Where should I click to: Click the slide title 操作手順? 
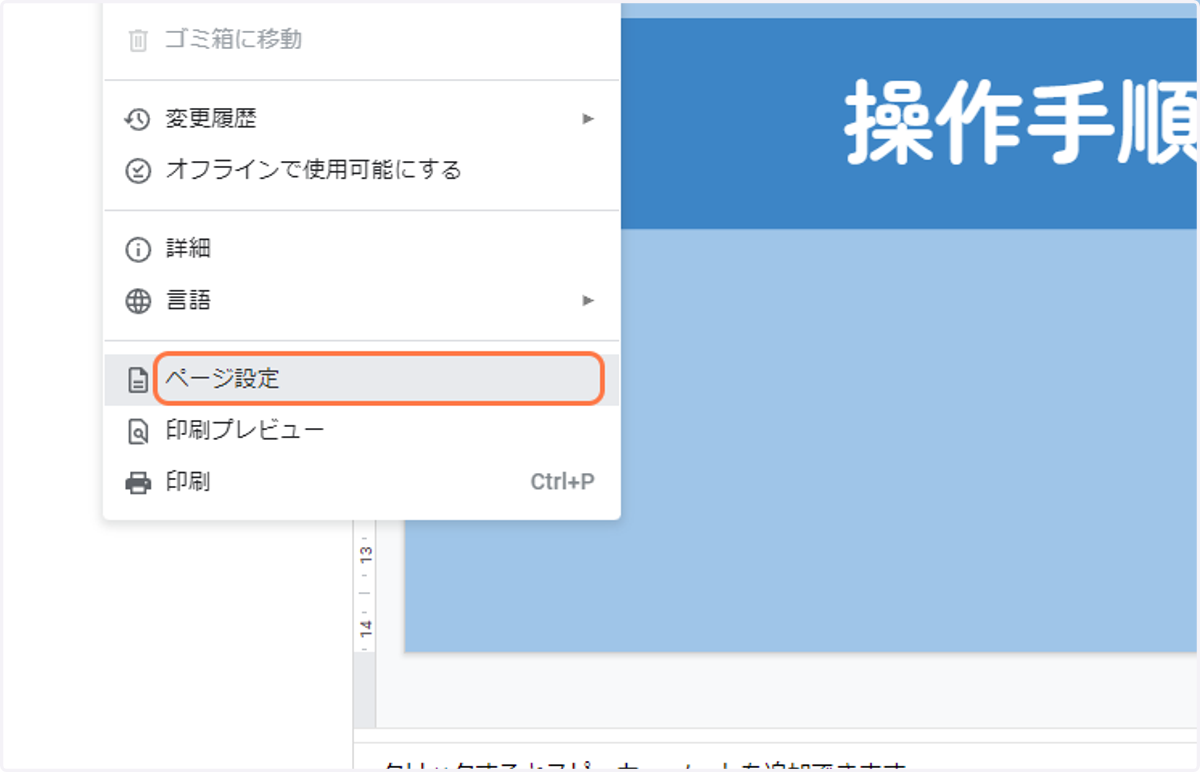(1021, 123)
